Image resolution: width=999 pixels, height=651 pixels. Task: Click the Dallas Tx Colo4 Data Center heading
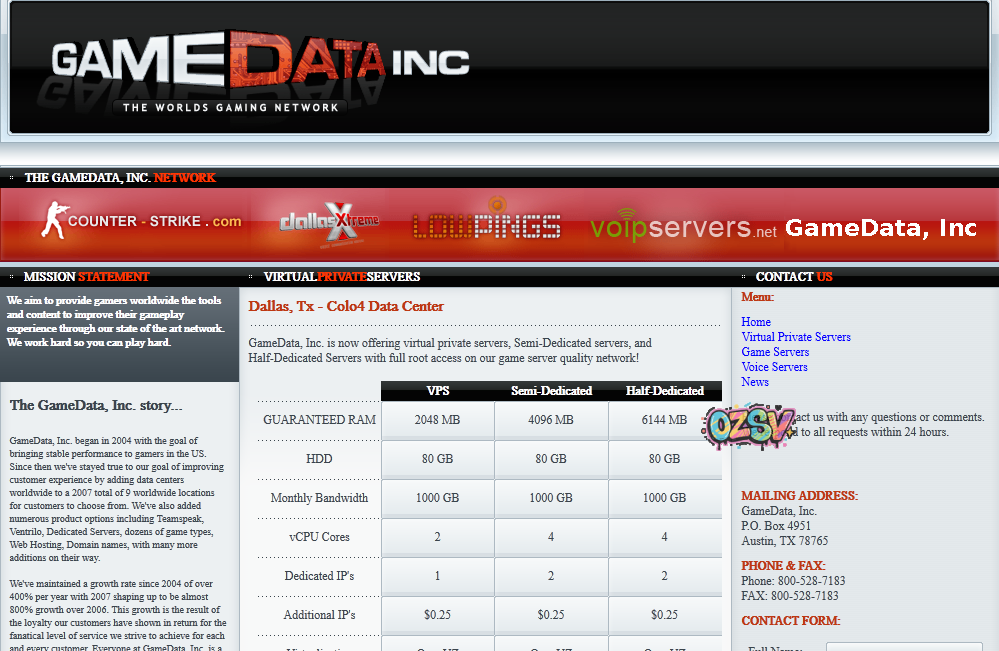pyautogui.click(x=346, y=306)
